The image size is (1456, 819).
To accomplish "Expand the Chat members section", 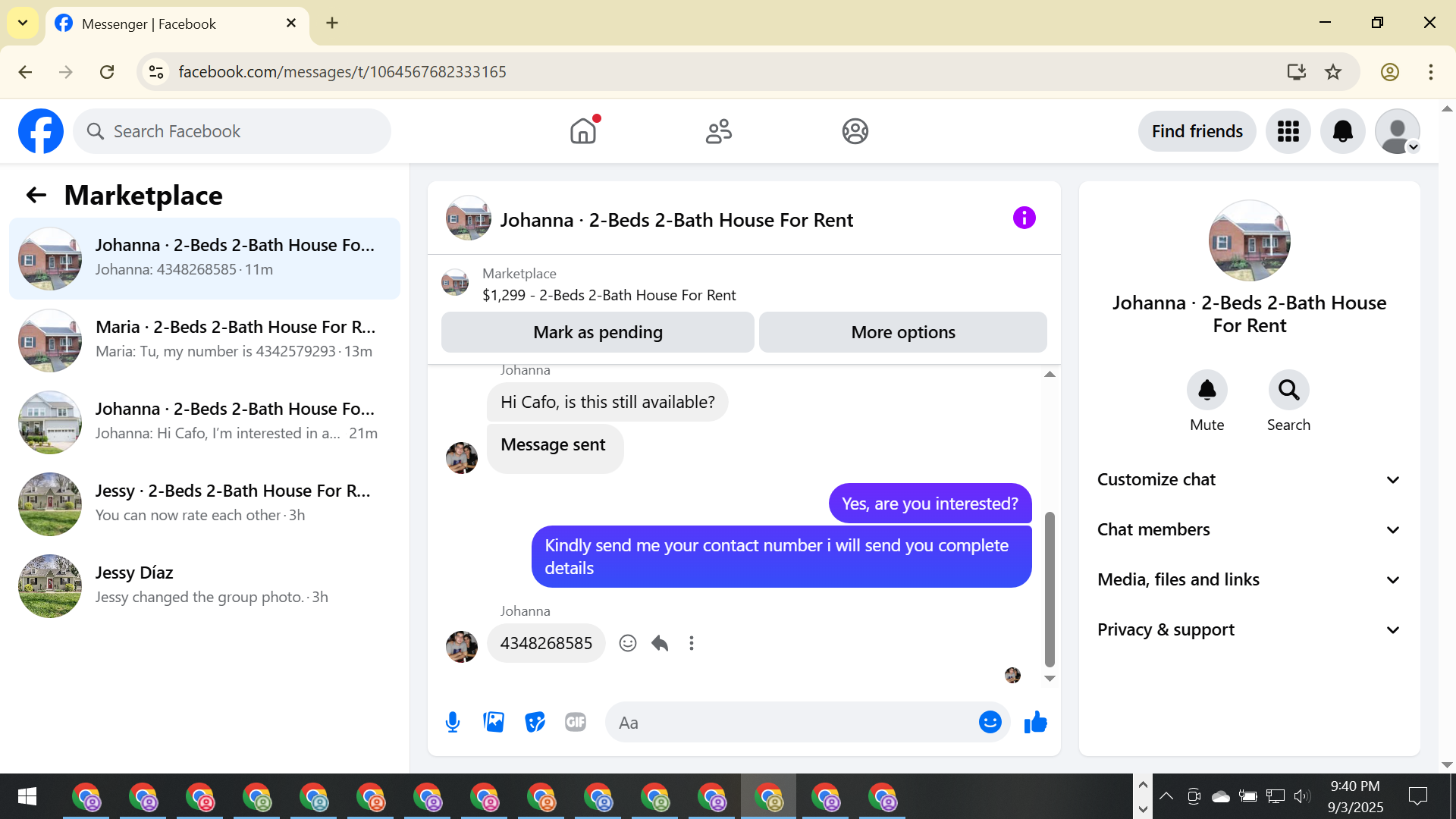I will tap(1249, 529).
